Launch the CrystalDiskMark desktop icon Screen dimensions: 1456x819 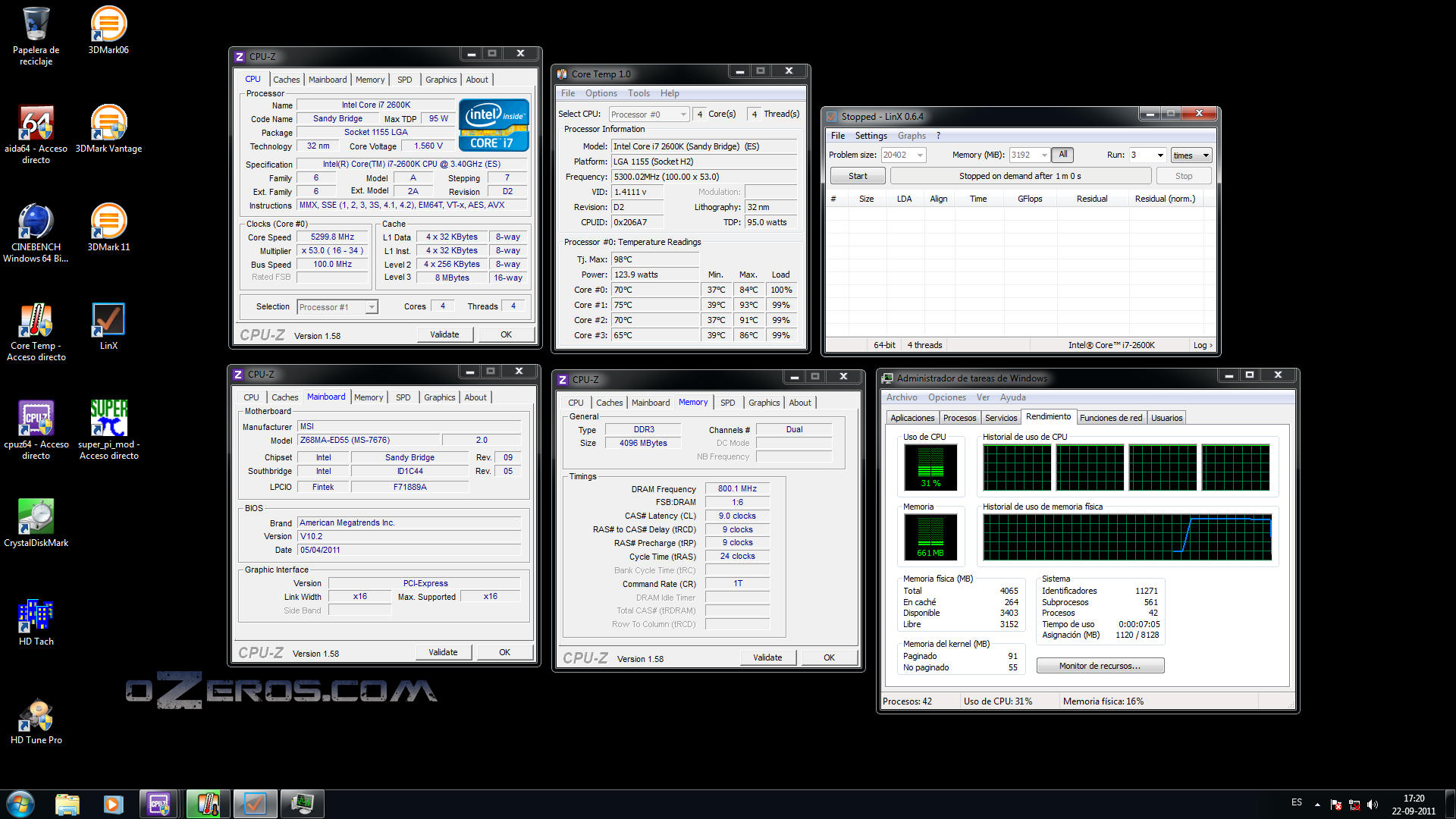[36, 523]
